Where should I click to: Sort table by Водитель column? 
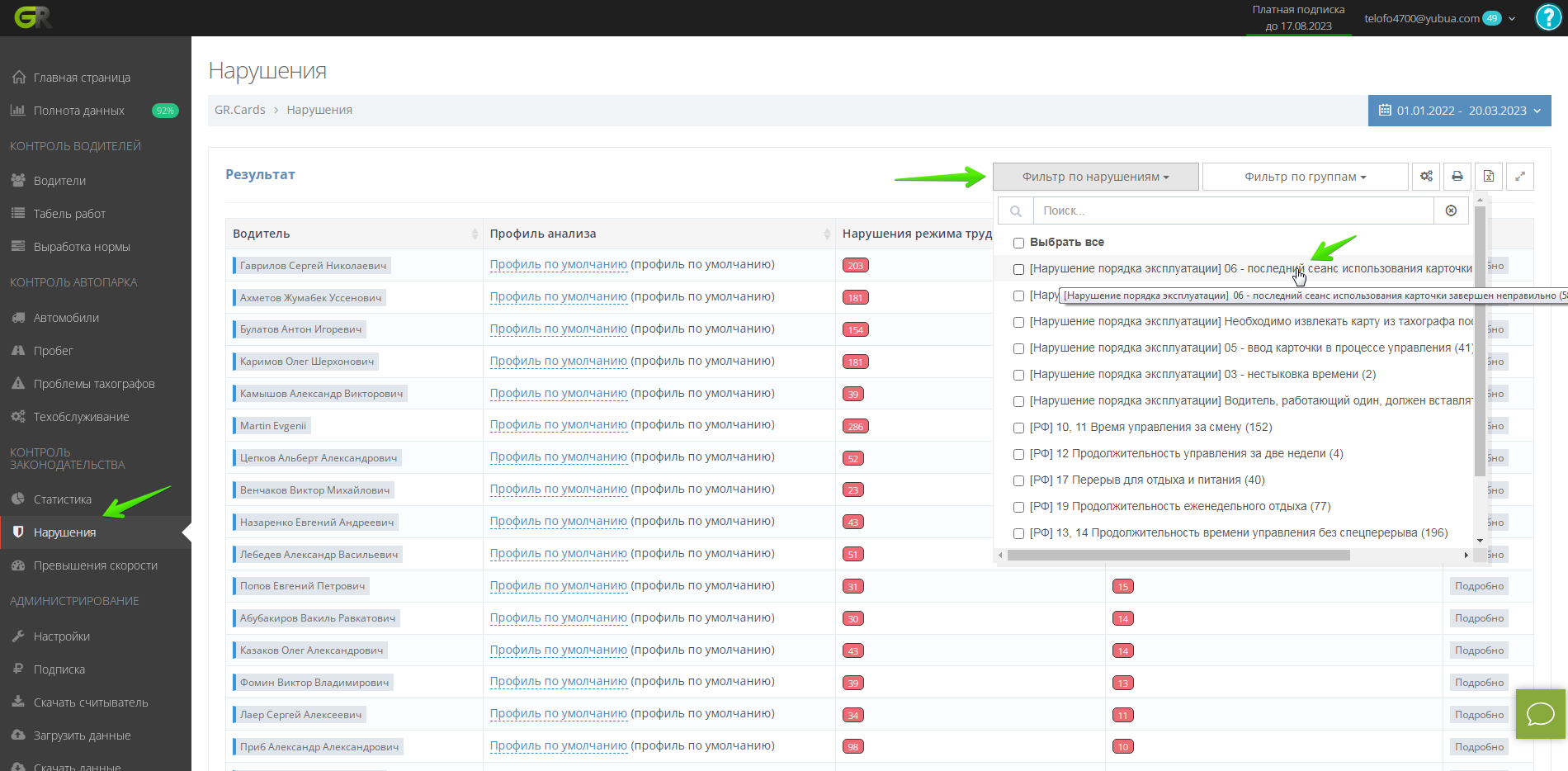[354, 234]
